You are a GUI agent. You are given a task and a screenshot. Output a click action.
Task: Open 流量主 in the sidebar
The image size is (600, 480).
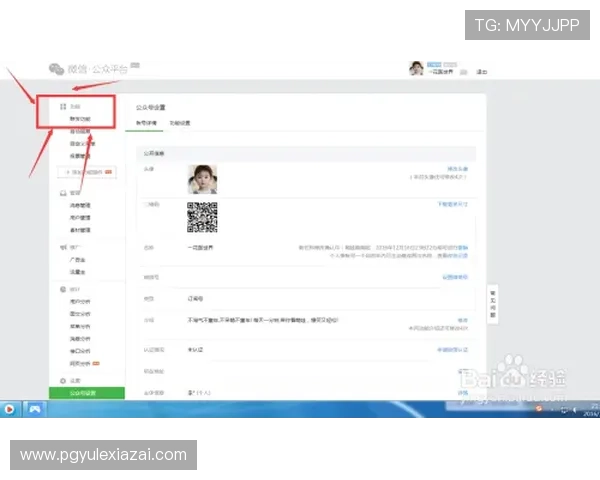click(x=77, y=272)
